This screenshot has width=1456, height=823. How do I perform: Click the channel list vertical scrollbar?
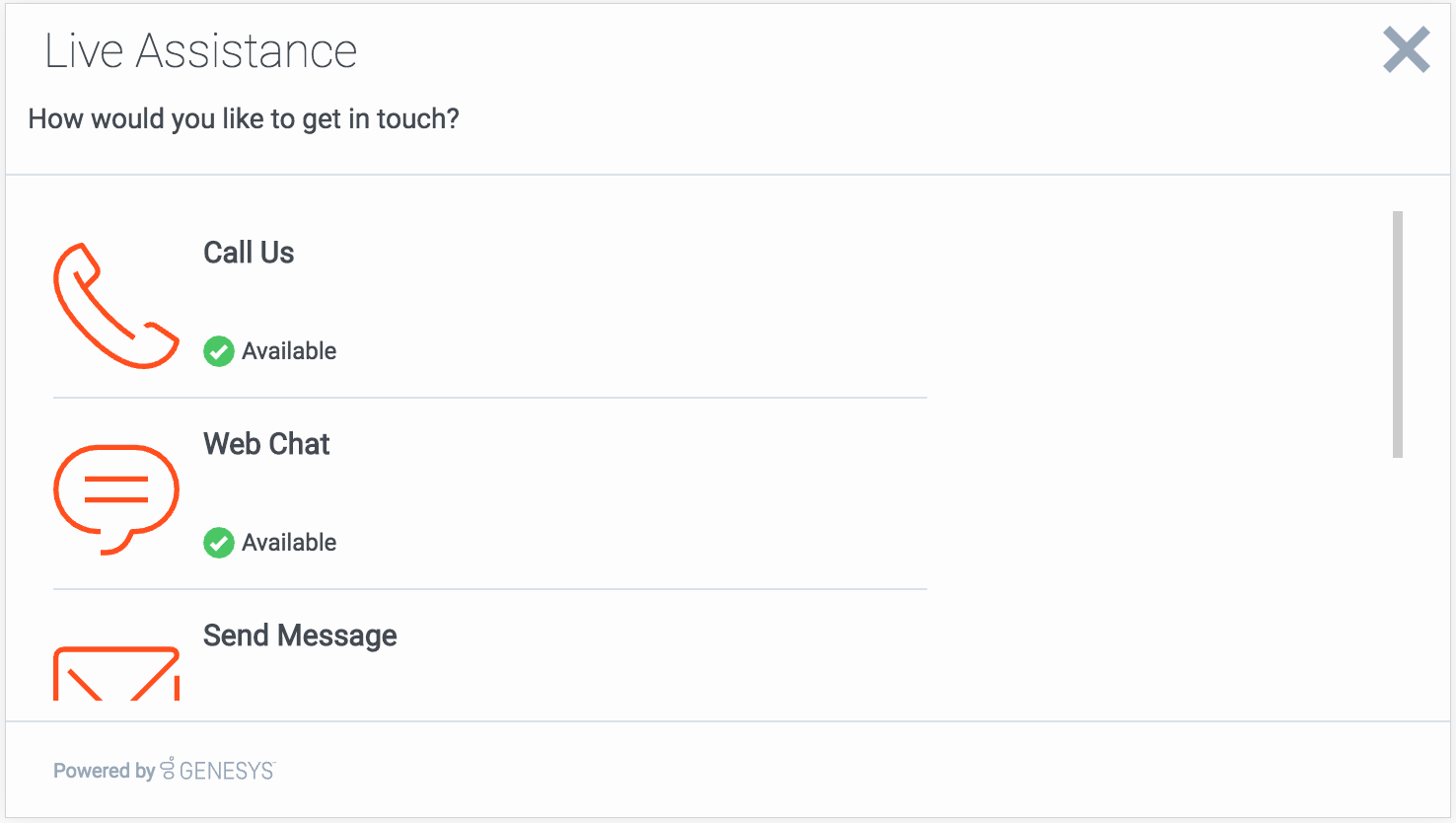coord(1397,335)
